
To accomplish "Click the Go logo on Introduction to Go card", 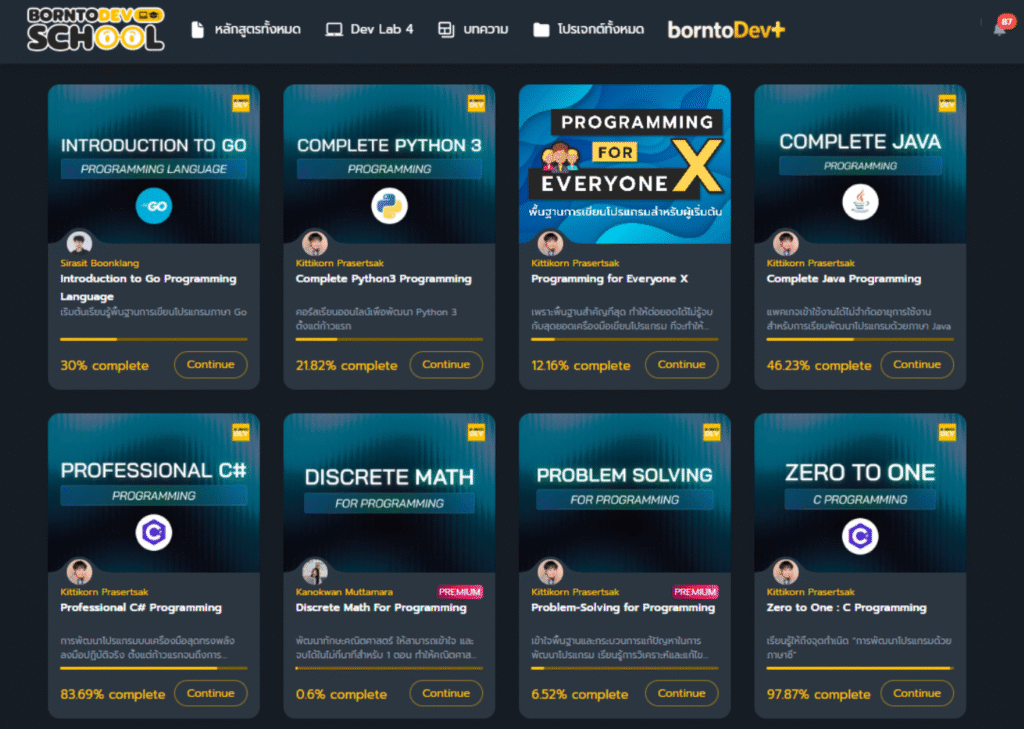I will 153,206.
